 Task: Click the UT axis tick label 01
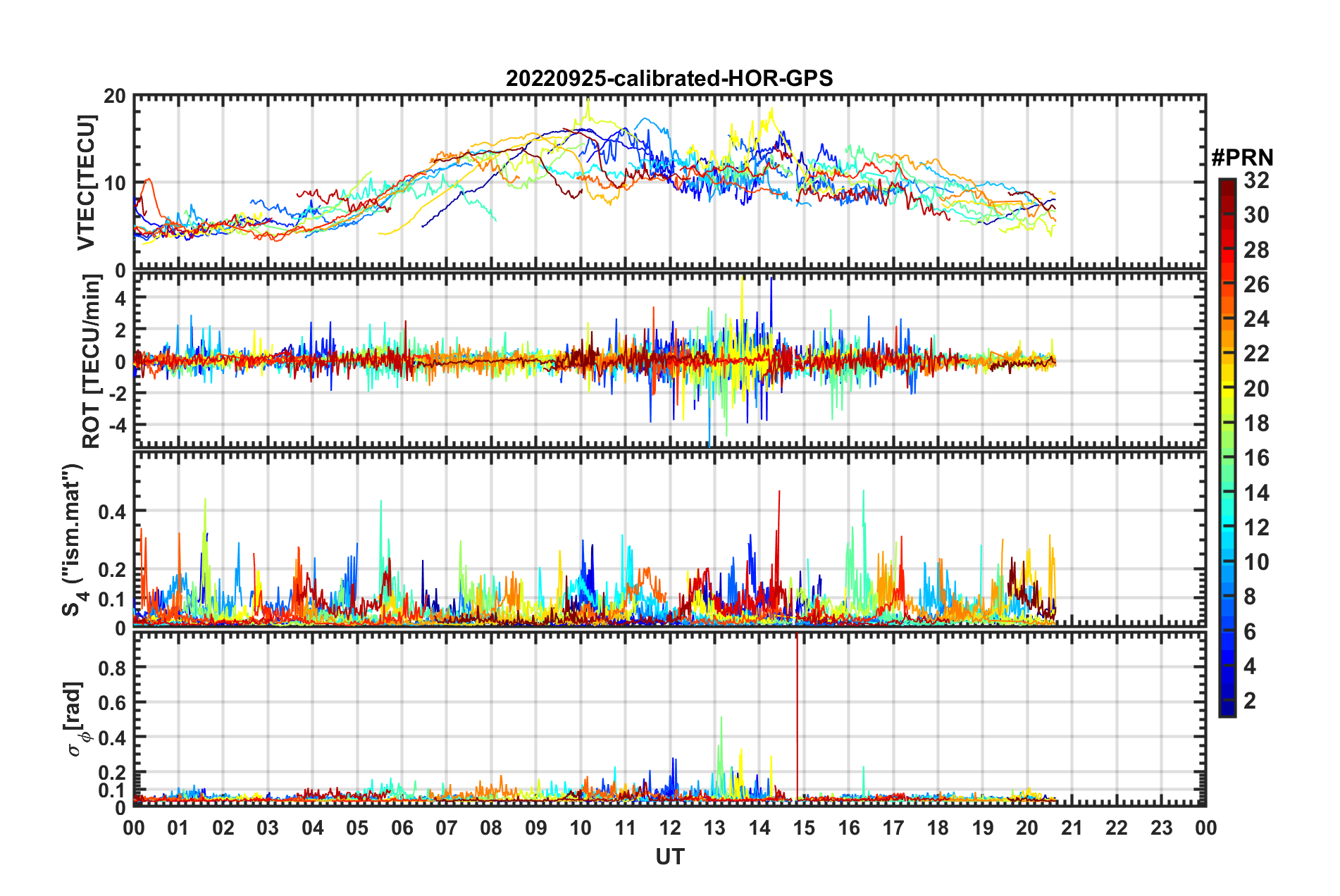[x=178, y=828]
